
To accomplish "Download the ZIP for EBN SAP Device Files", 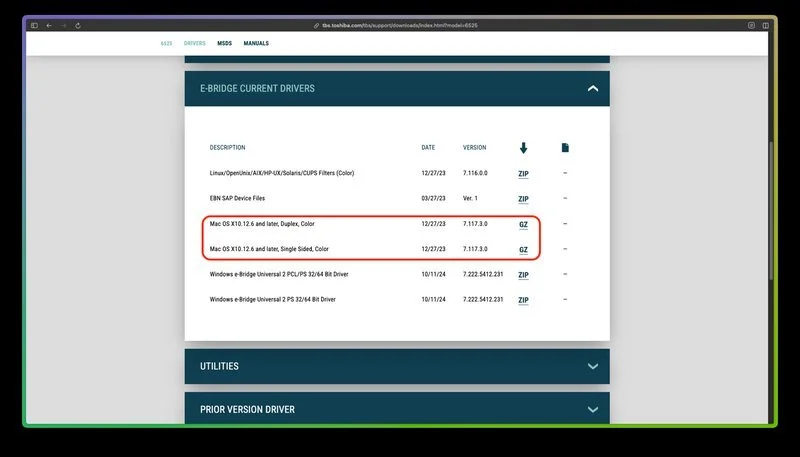I will click(x=523, y=199).
